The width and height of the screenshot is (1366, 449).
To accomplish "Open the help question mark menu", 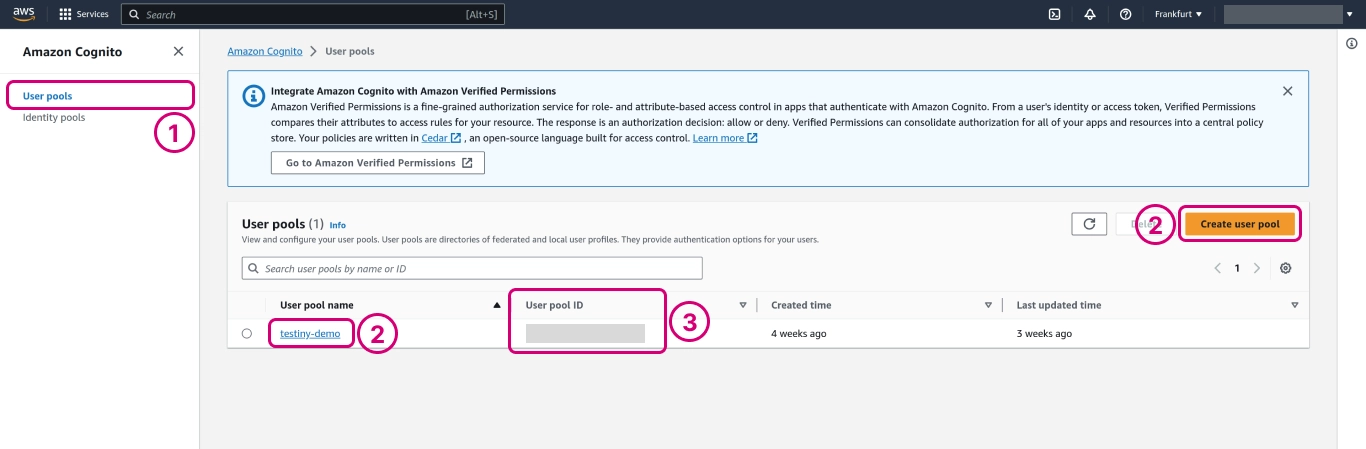I will pyautogui.click(x=1125, y=15).
